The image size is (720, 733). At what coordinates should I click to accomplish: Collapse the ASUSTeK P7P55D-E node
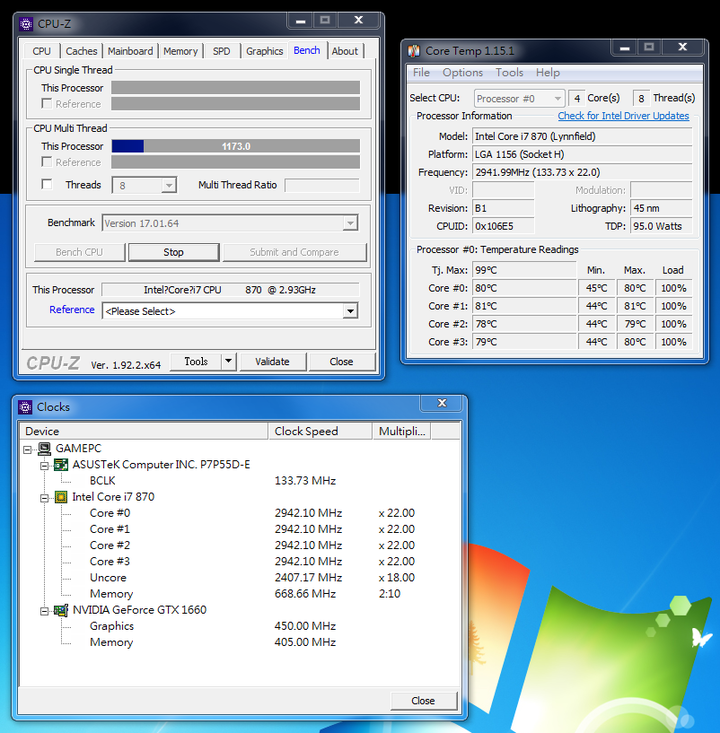tap(44, 466)
